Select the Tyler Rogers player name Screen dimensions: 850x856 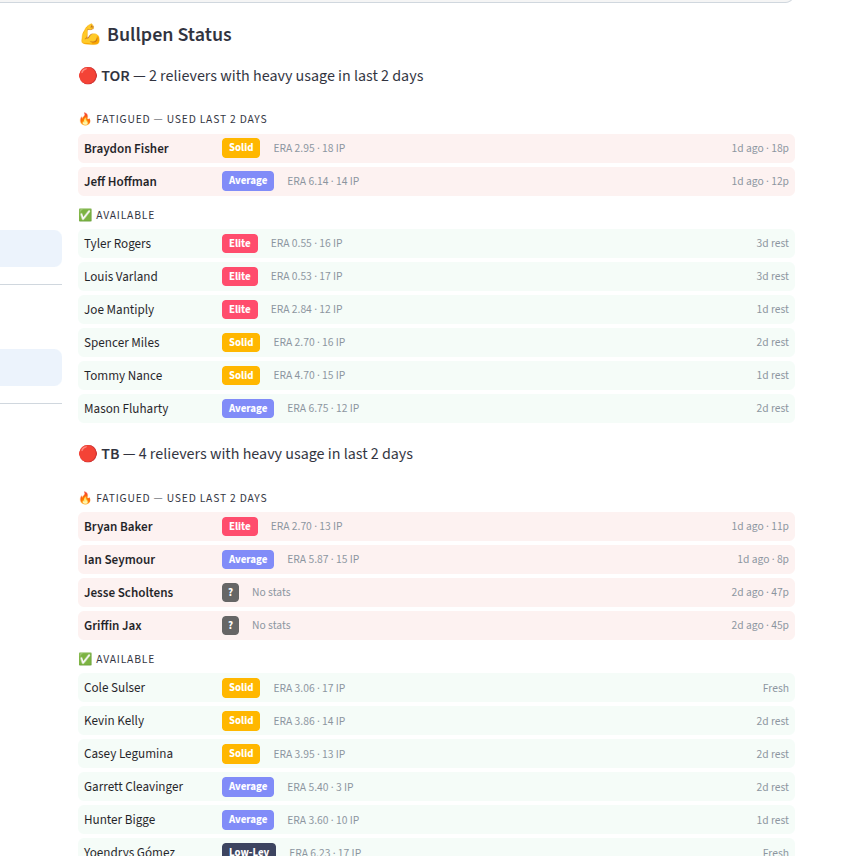(x=117, y=244)
